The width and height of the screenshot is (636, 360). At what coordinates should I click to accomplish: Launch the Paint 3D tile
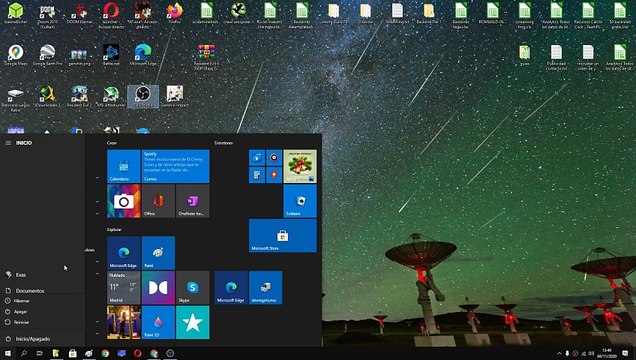[158, 322]
